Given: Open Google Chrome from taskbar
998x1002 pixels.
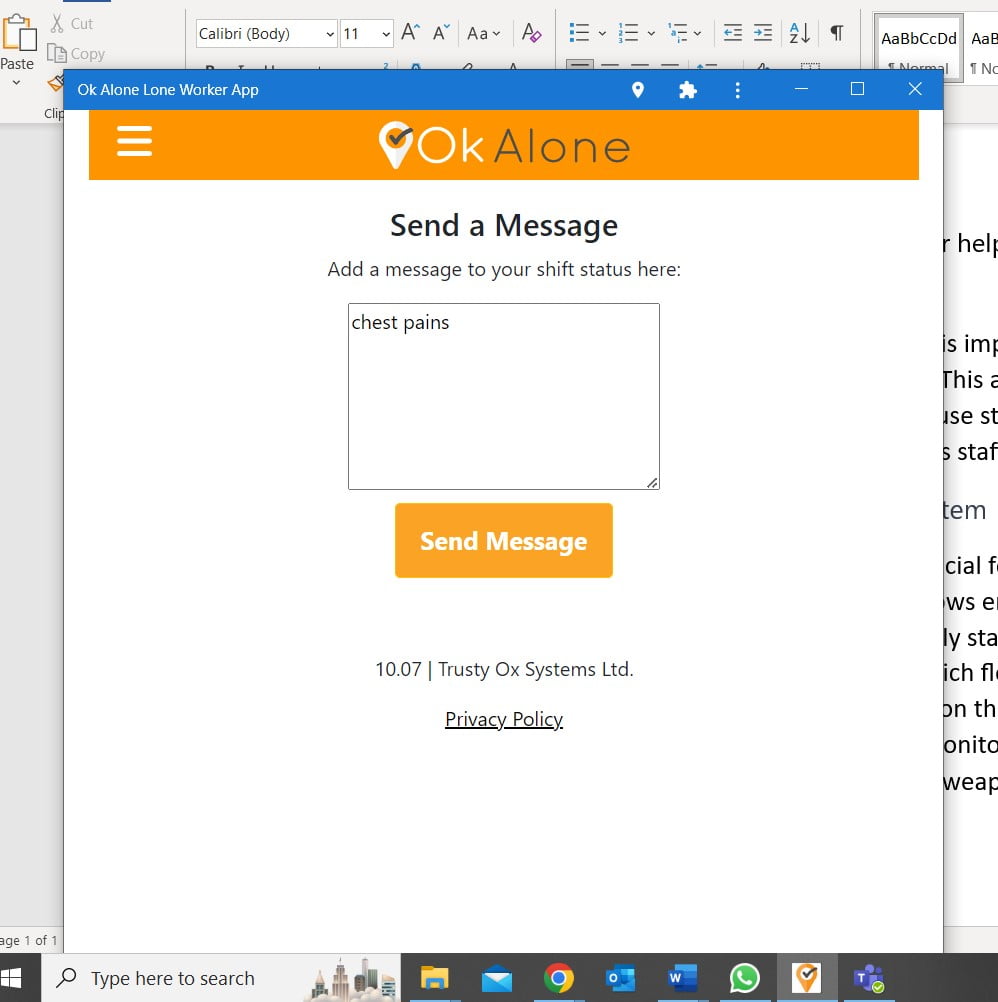Looking at the screenshot, I should [558, 978].
